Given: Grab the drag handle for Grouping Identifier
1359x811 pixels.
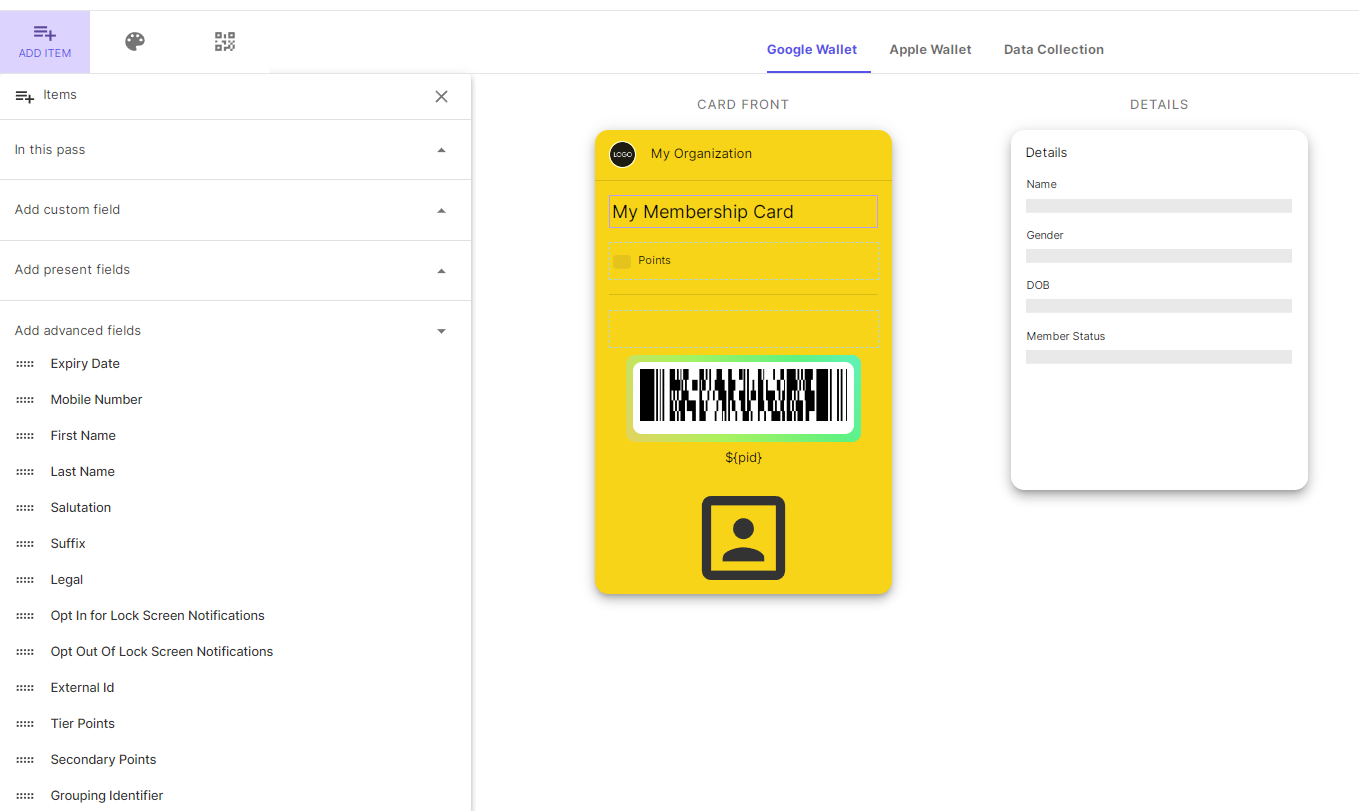Looking at the screenshot, I should point(25,796).
